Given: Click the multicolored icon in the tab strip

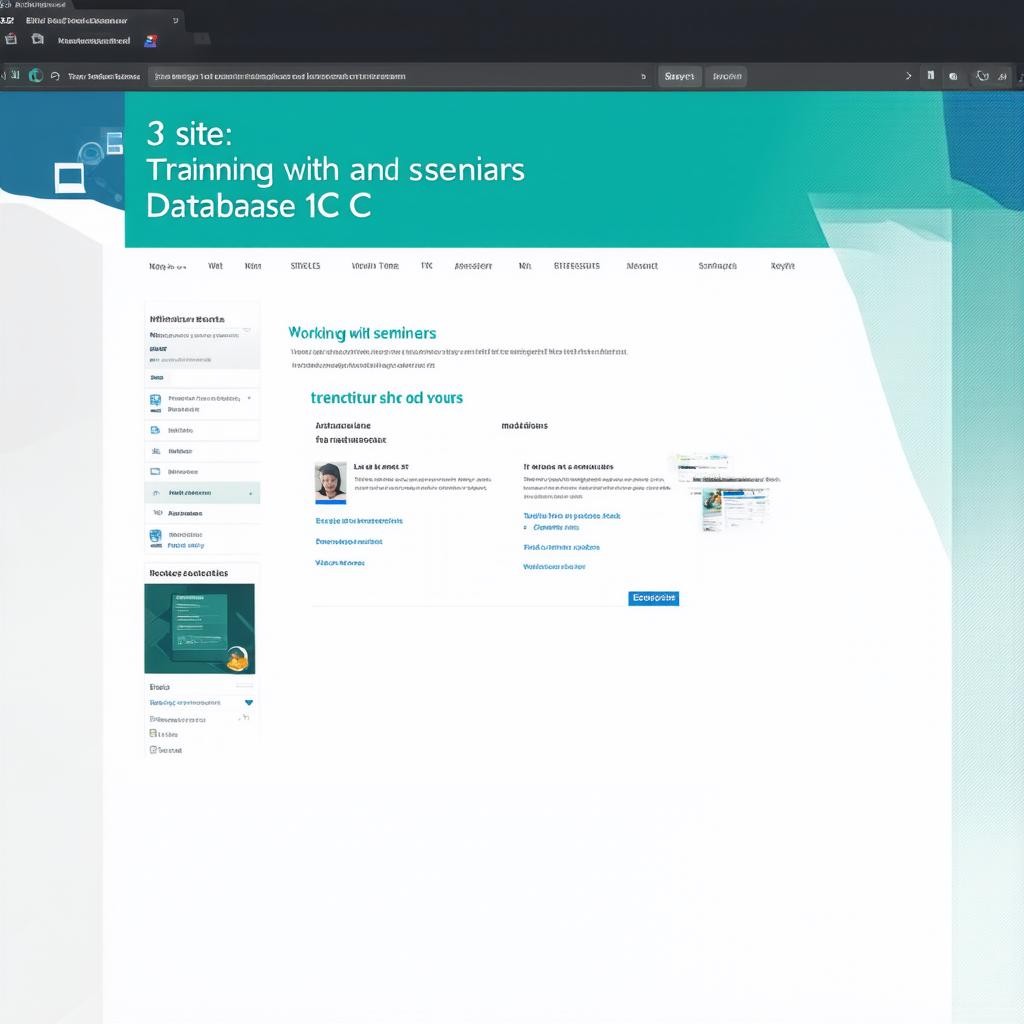Looking at the screenshot, I should click(x=151, y=40).
